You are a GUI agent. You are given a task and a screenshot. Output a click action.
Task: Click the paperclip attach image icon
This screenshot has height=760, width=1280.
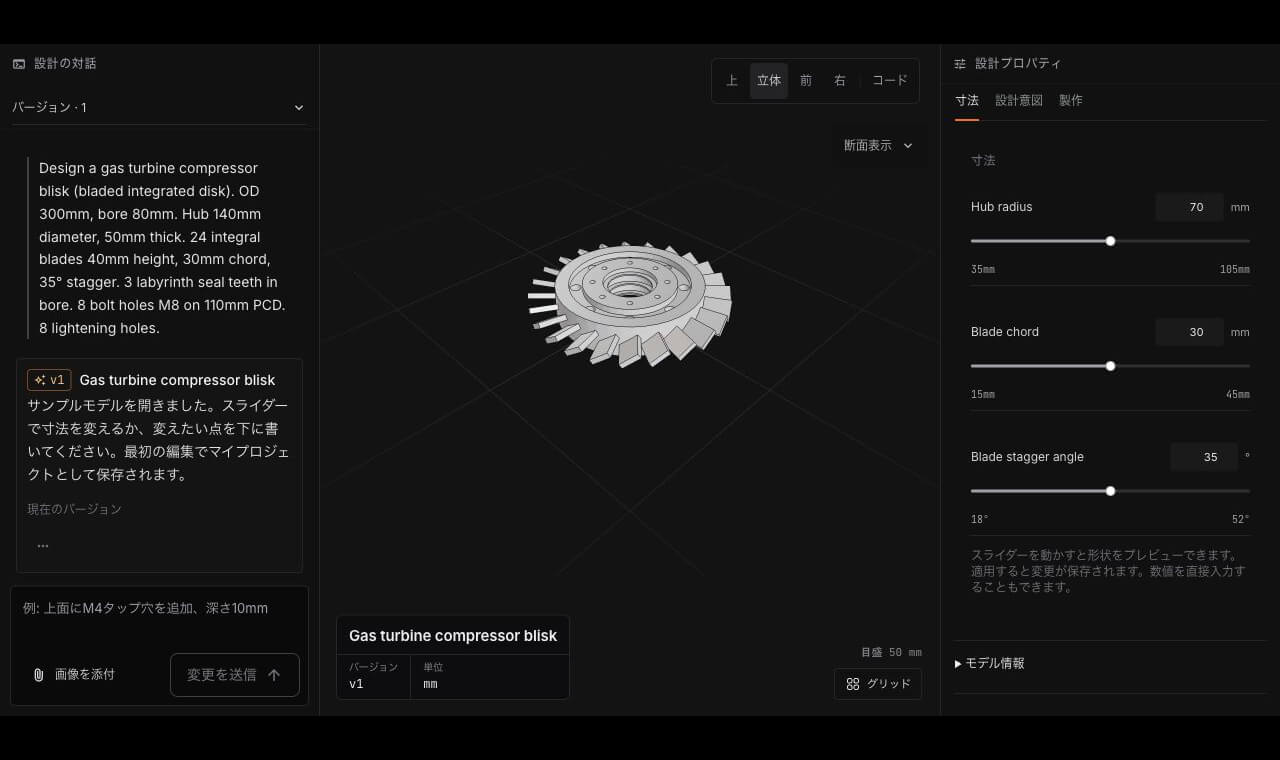click(x=38, y=675)
